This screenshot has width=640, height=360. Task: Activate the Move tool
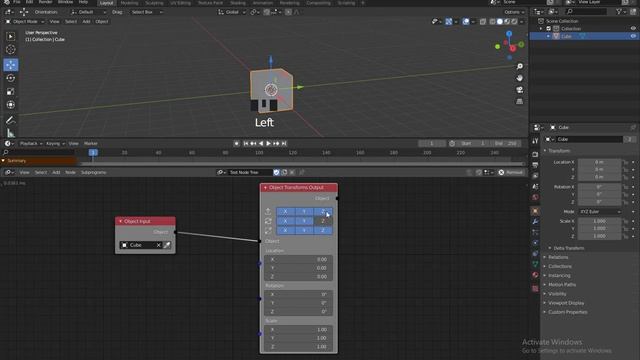pyautogui.click(x=11, y=64)
